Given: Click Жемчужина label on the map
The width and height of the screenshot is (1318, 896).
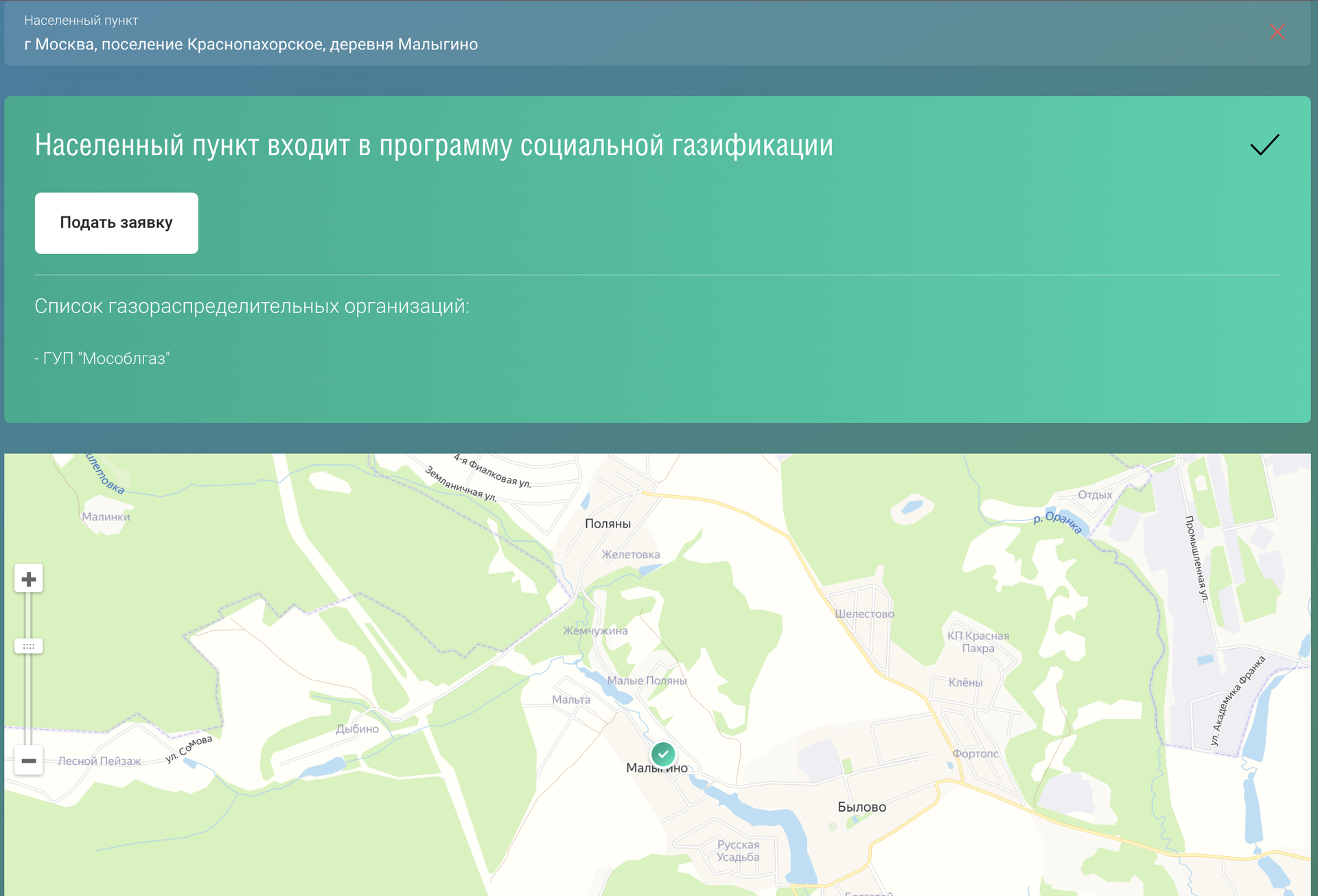Looking at the screenshot, I should (x=595, y=631).
